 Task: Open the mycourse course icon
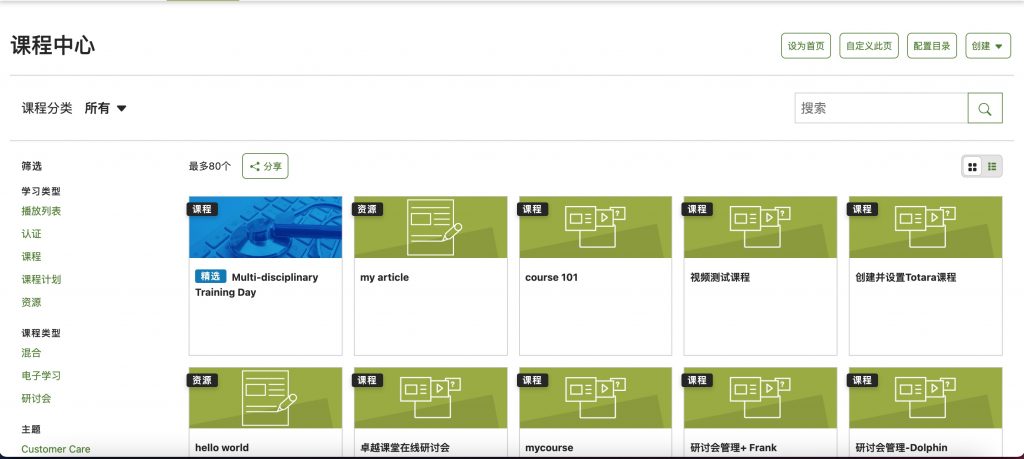[x=595, y=398]
